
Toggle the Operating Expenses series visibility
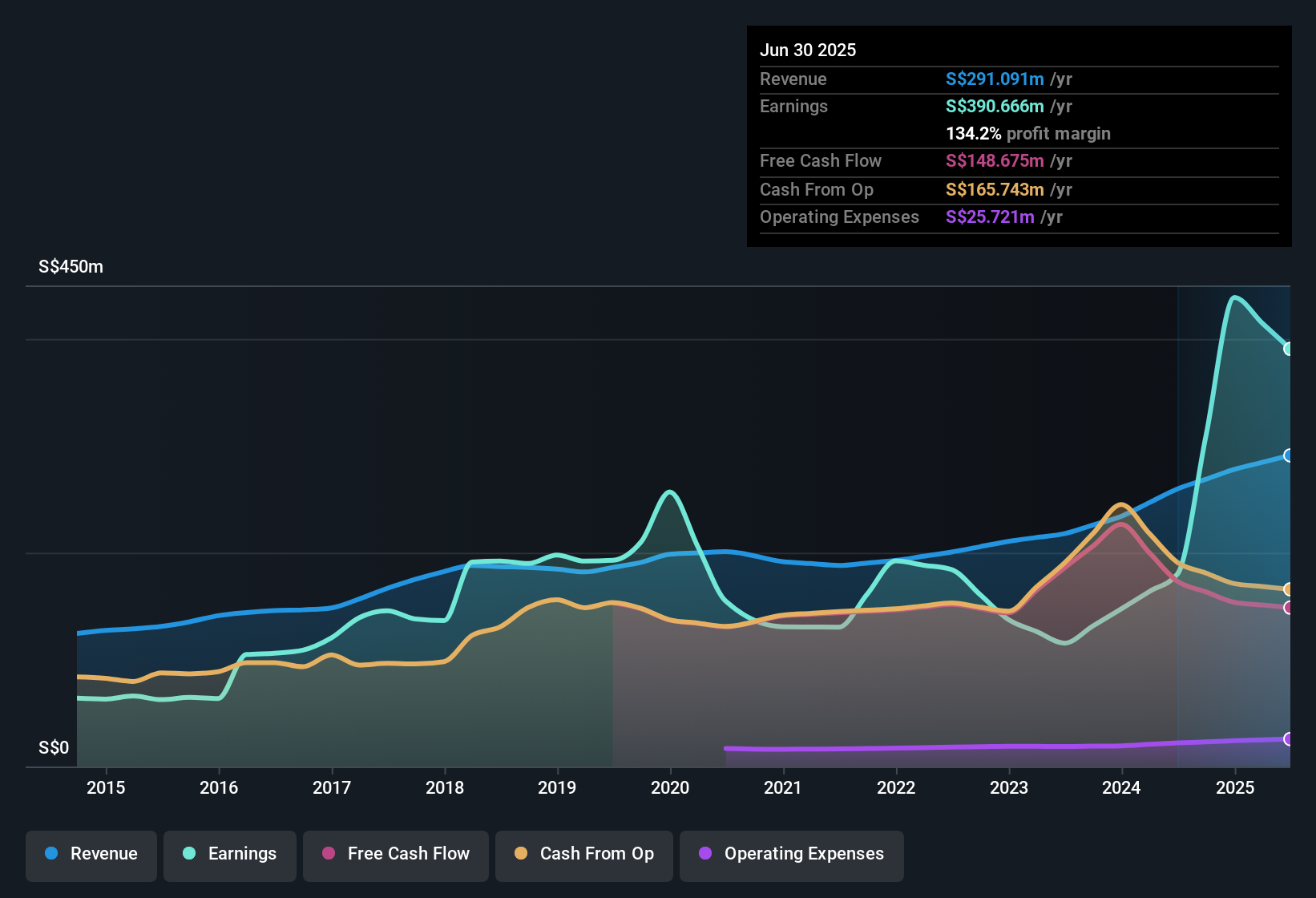791,854
